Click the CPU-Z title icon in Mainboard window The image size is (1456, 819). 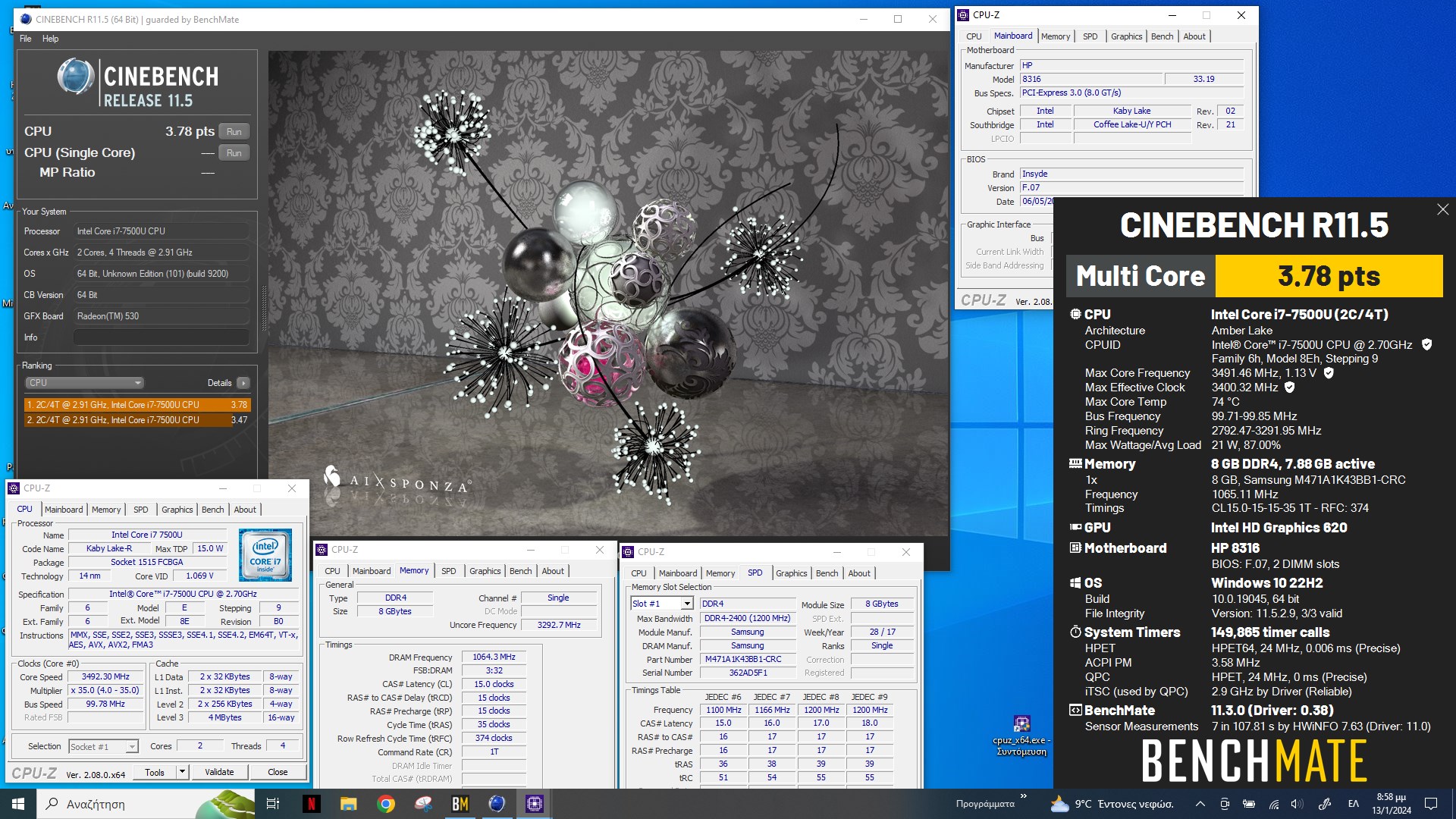click(x=963, y=14)
